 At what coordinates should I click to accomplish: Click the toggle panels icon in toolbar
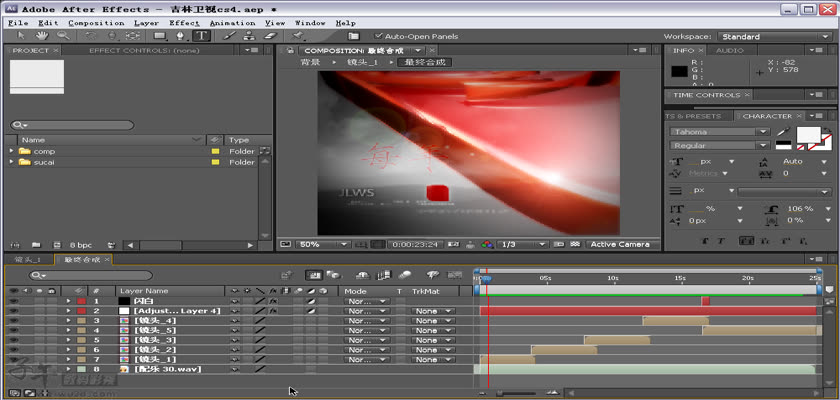[x=353, y=36]
